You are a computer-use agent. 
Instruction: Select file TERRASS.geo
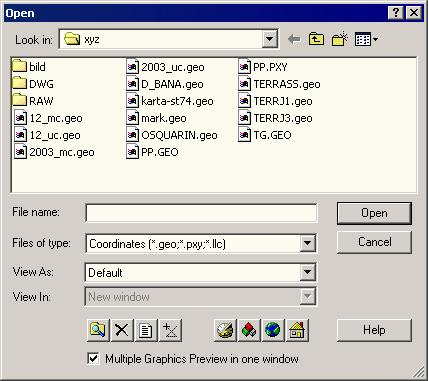coord(280,84)
